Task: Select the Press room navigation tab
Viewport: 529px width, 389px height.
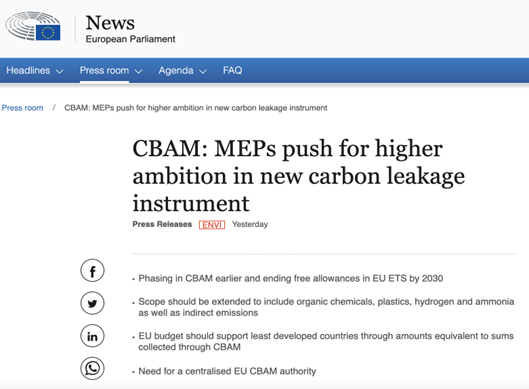Action: pyautogui.click(x=104, y=71)
